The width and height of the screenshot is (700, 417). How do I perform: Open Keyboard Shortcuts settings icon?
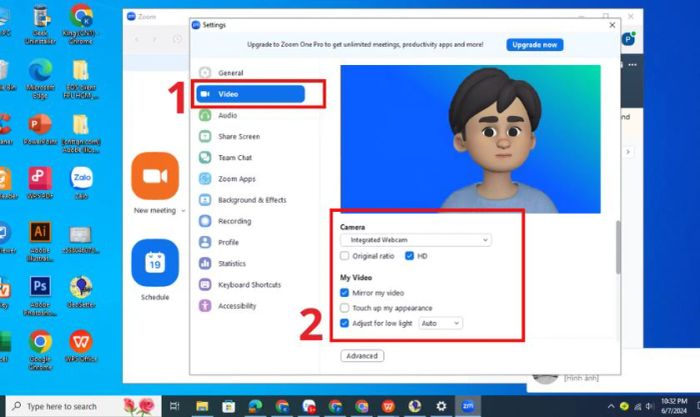205,284
